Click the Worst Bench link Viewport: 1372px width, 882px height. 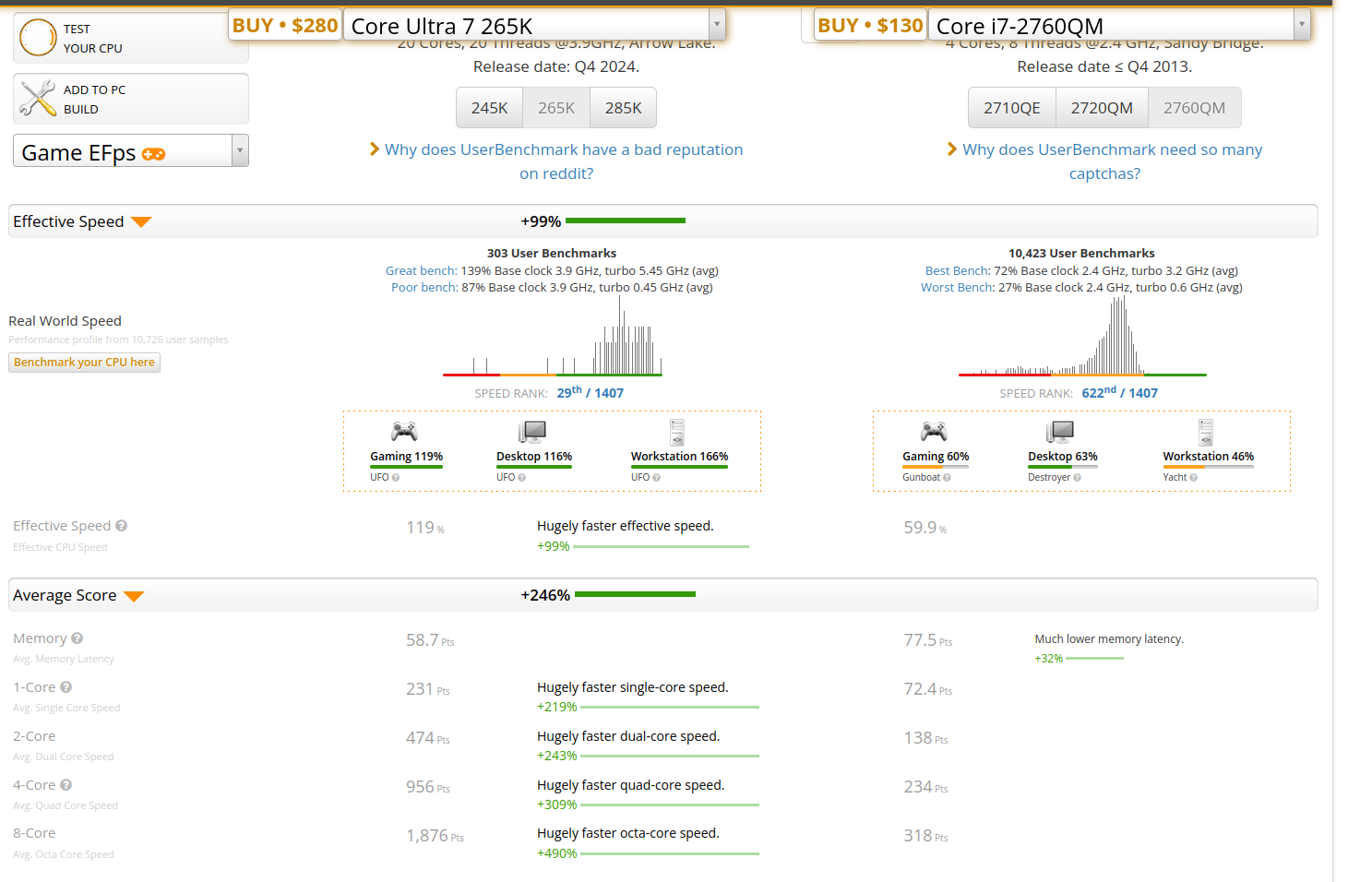pyautogui.click(x=958, y=287)
